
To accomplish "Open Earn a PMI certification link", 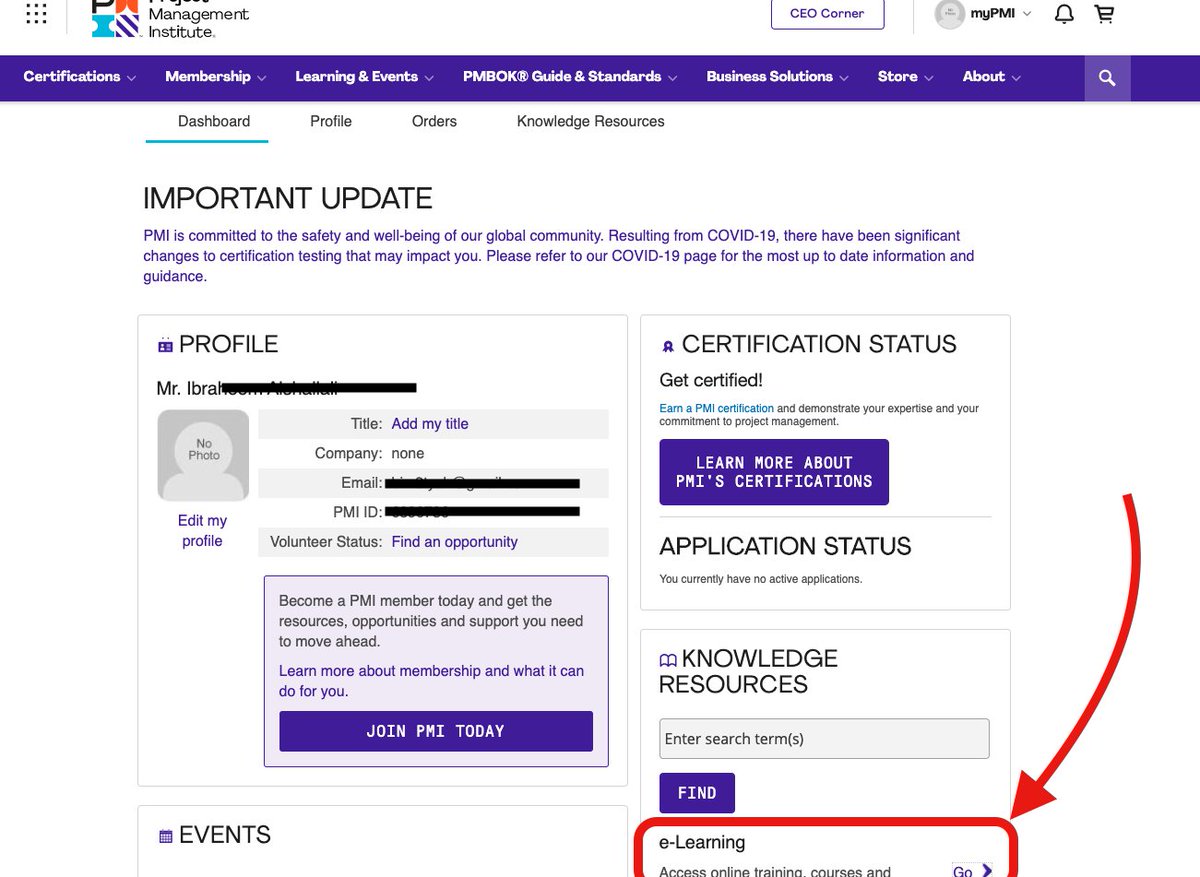I will (x=717, y=408).
